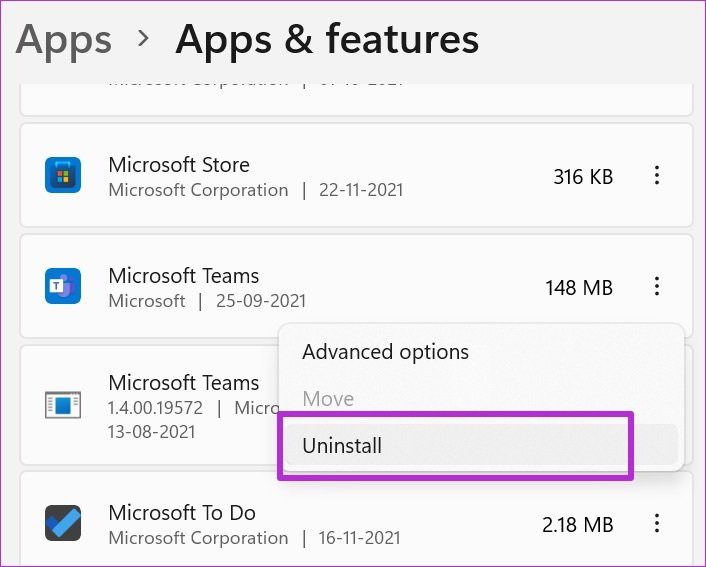The image size is (706, 567).
Task: Click the 316 KB size label
Action: pos(582,177)
